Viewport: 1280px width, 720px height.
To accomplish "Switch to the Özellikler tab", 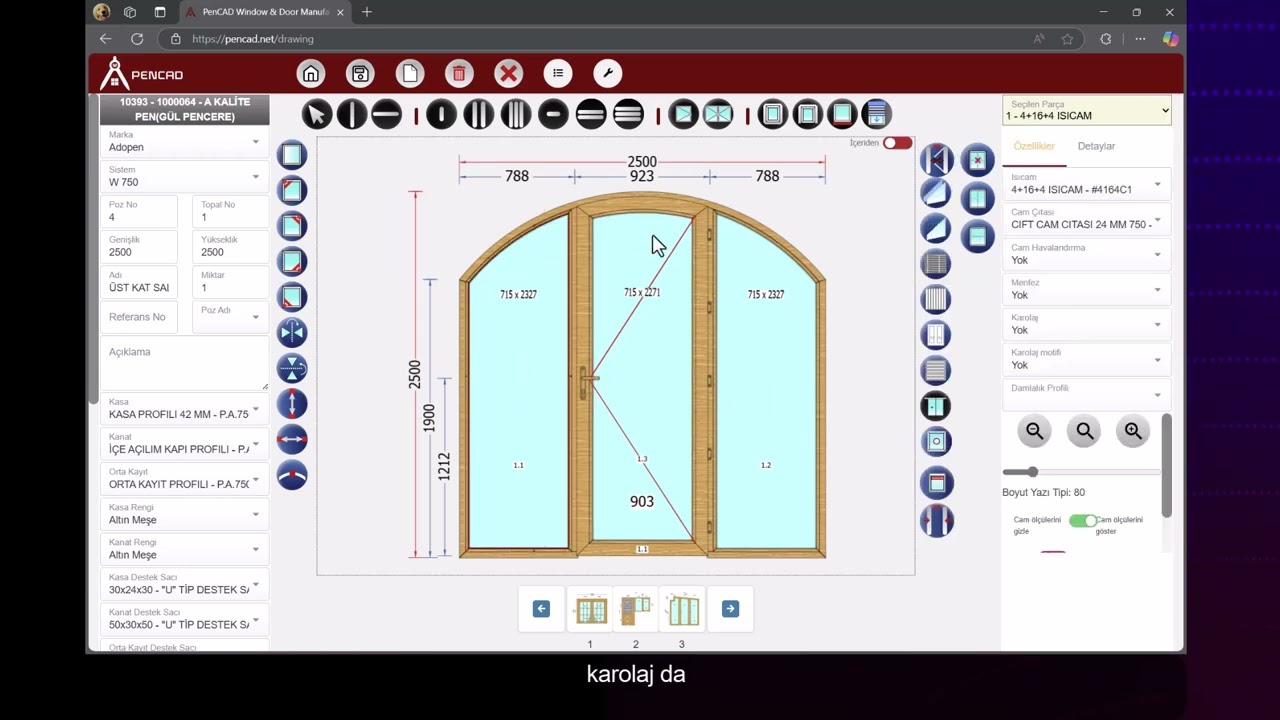I will coord(1034,146).
